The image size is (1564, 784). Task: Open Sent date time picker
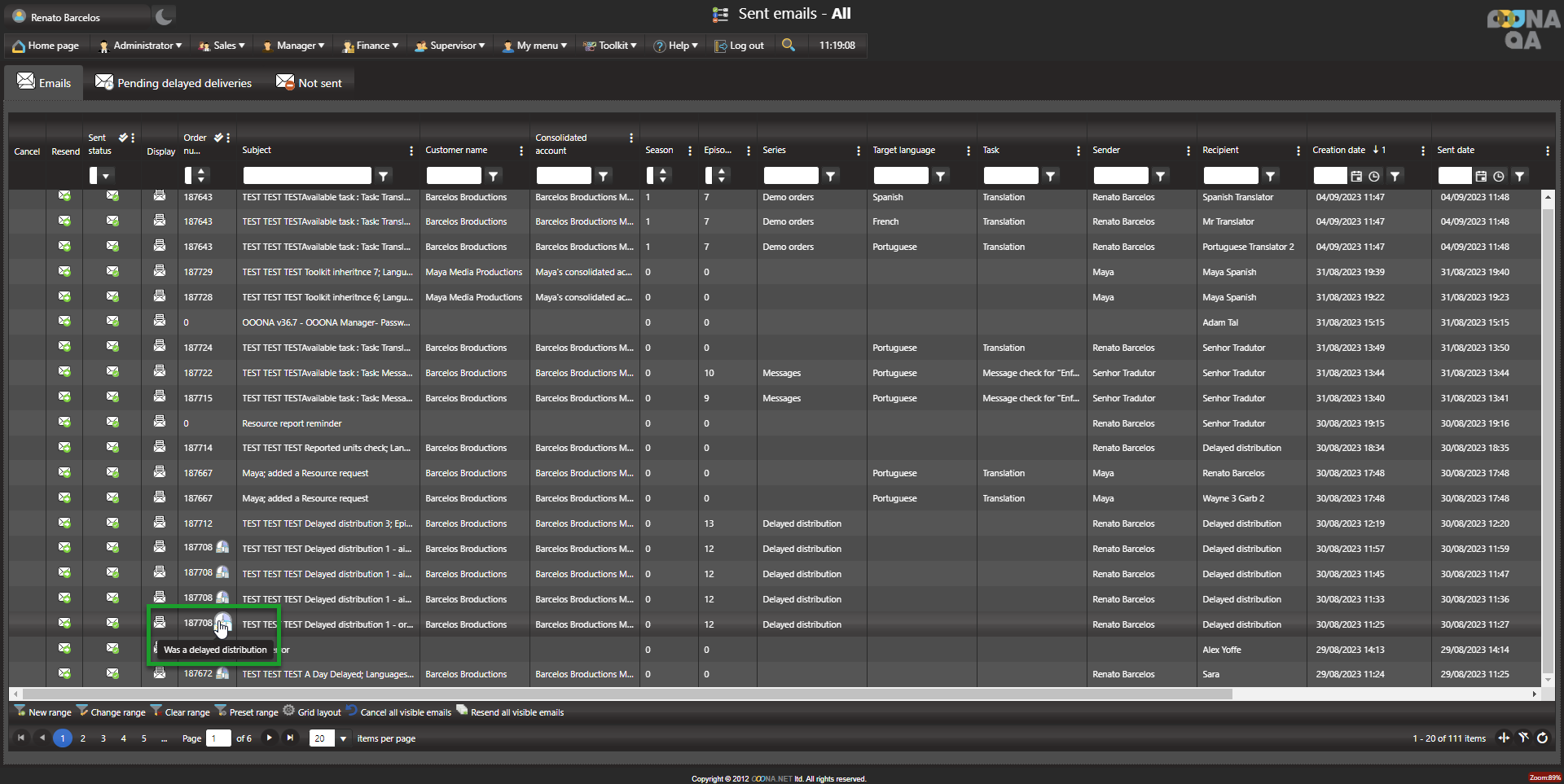1499,176
